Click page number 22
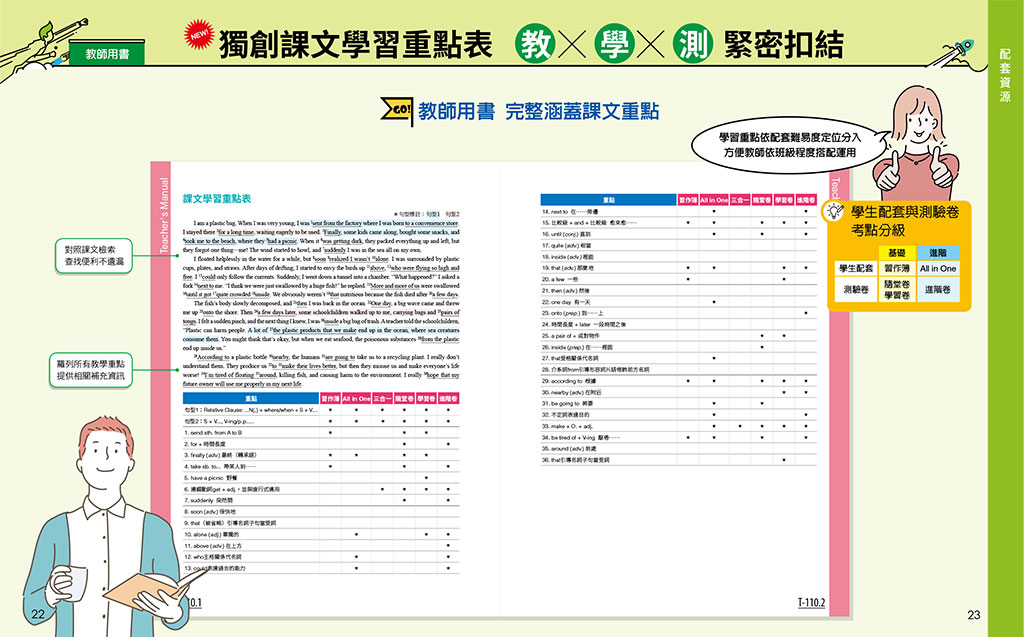This screenshot has height=637, width=1024. 38,614
